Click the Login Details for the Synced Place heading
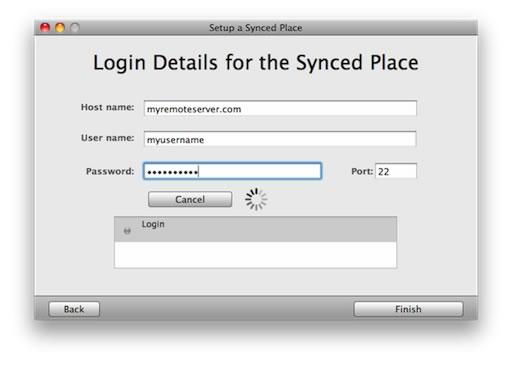 coord(256,63)
